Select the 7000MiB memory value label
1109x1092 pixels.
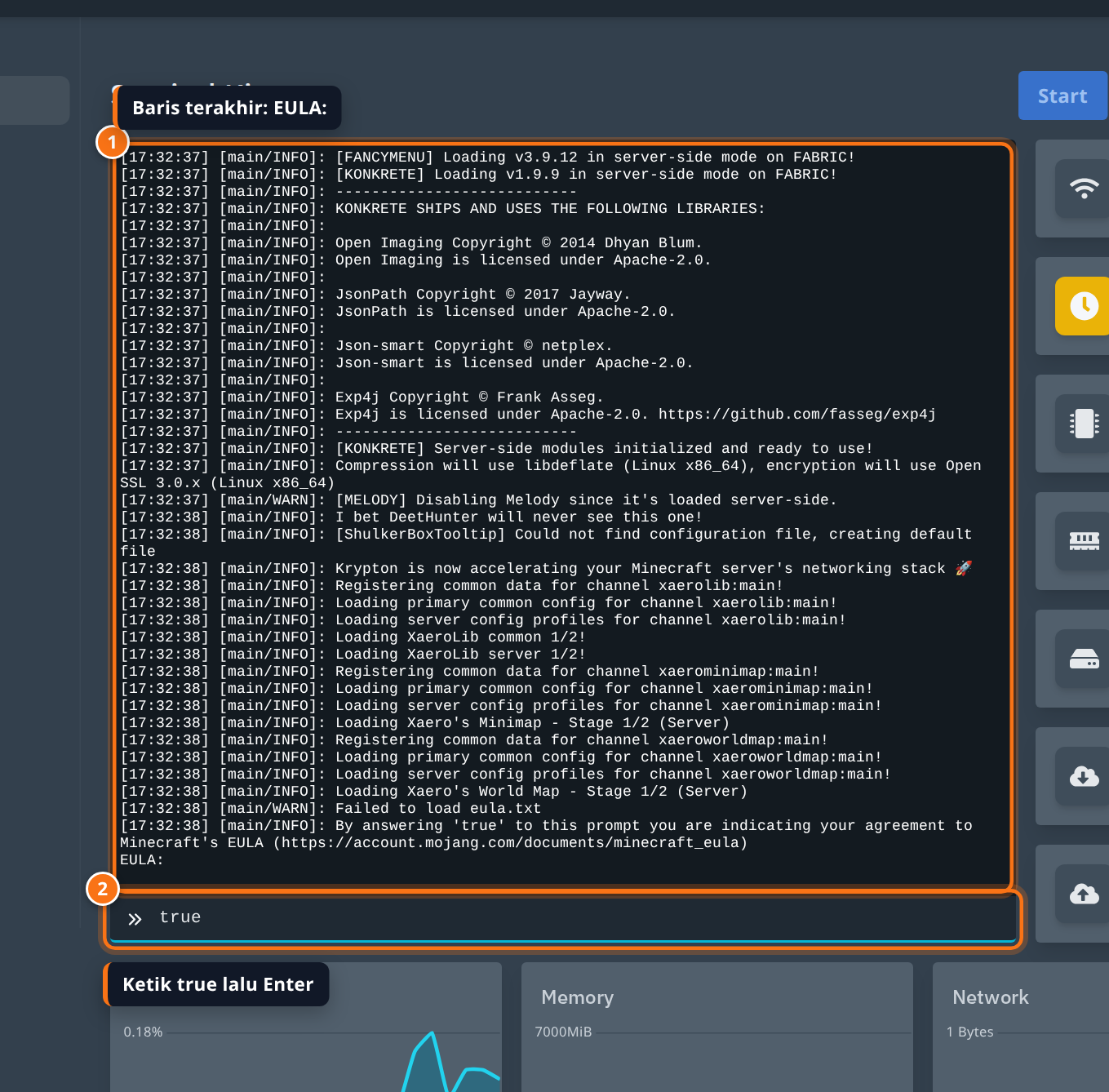563,1032
